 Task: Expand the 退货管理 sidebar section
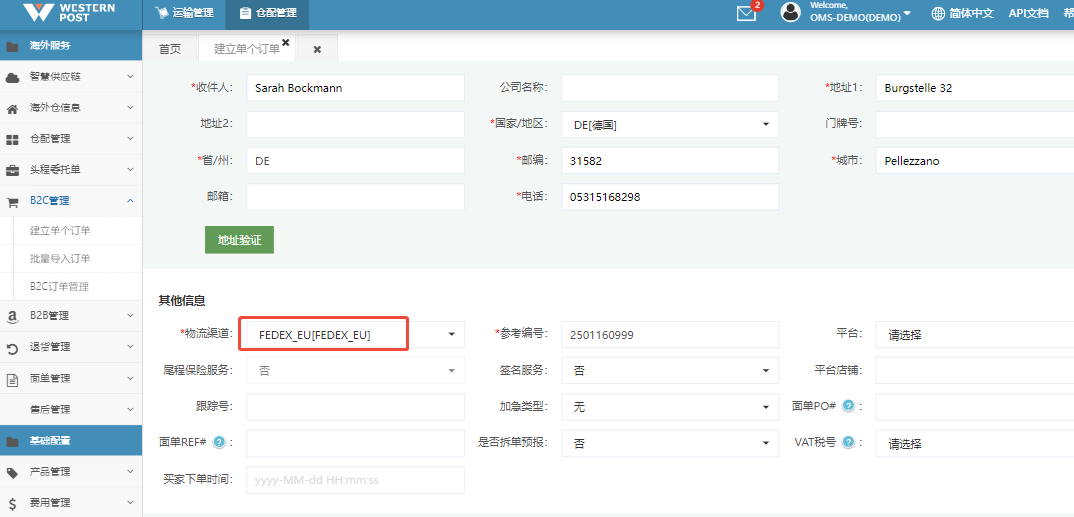coord(71,348)
